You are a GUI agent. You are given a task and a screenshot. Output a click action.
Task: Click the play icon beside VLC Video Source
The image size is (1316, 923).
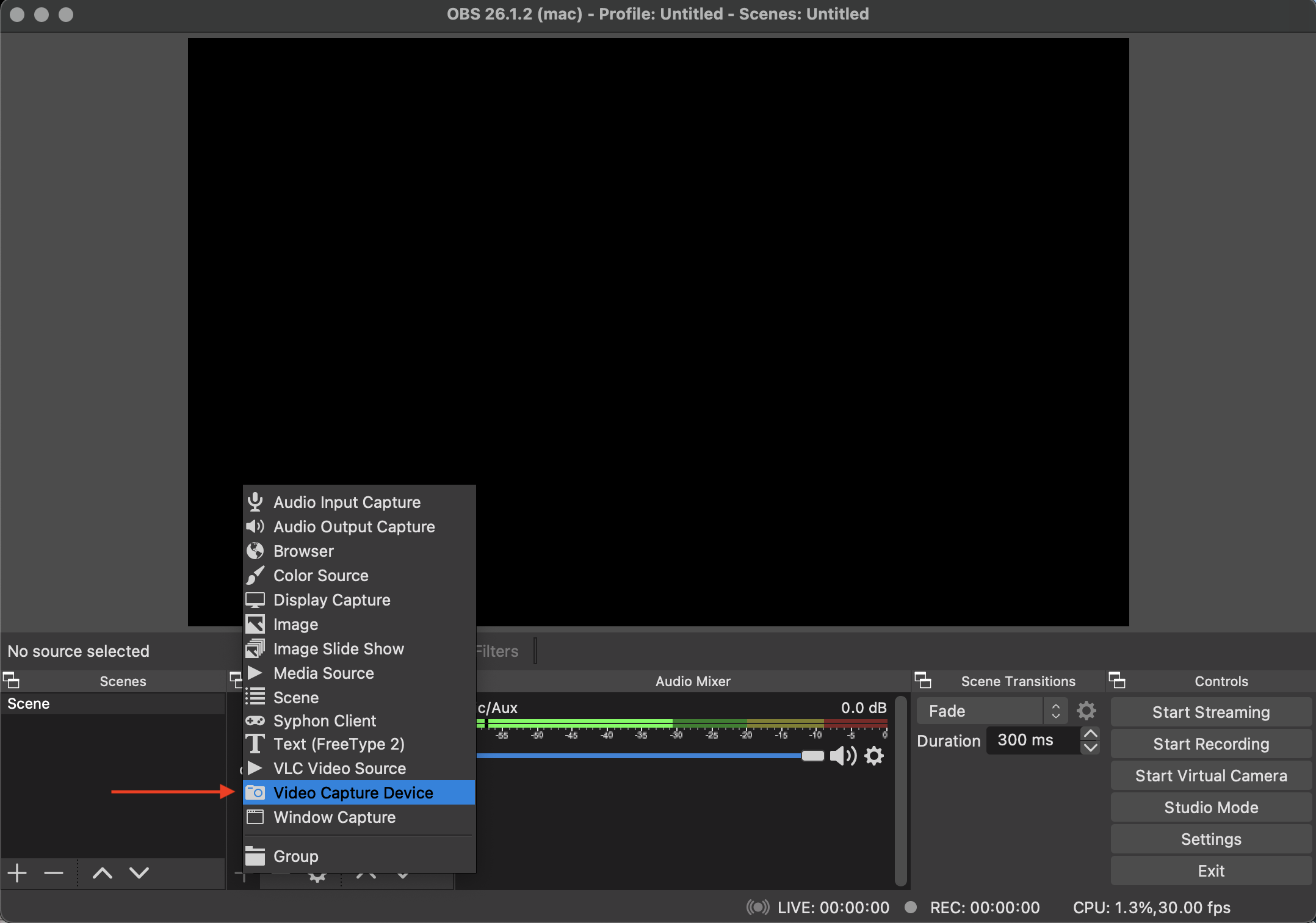(255, 768)
